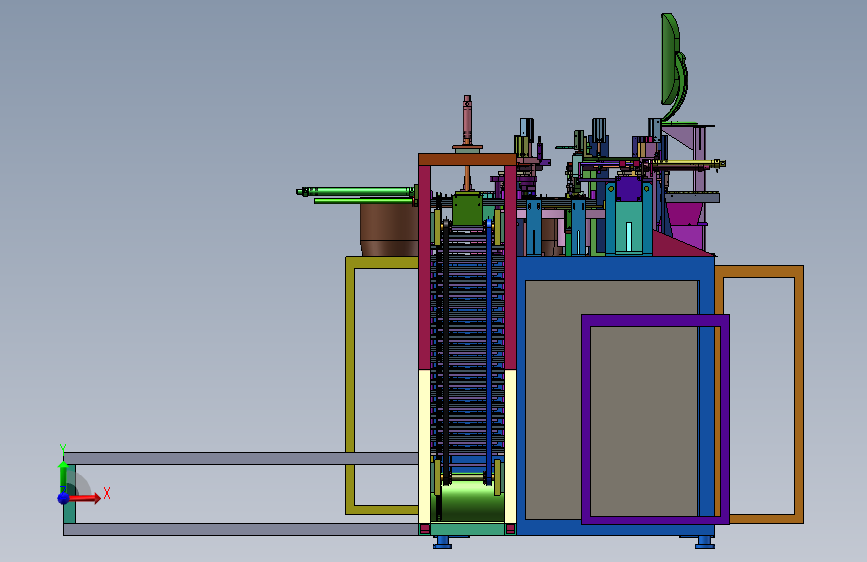Select the rust-brown top crossbeam of the elevator
Screen dimensions: 867x562
(467, 160)
